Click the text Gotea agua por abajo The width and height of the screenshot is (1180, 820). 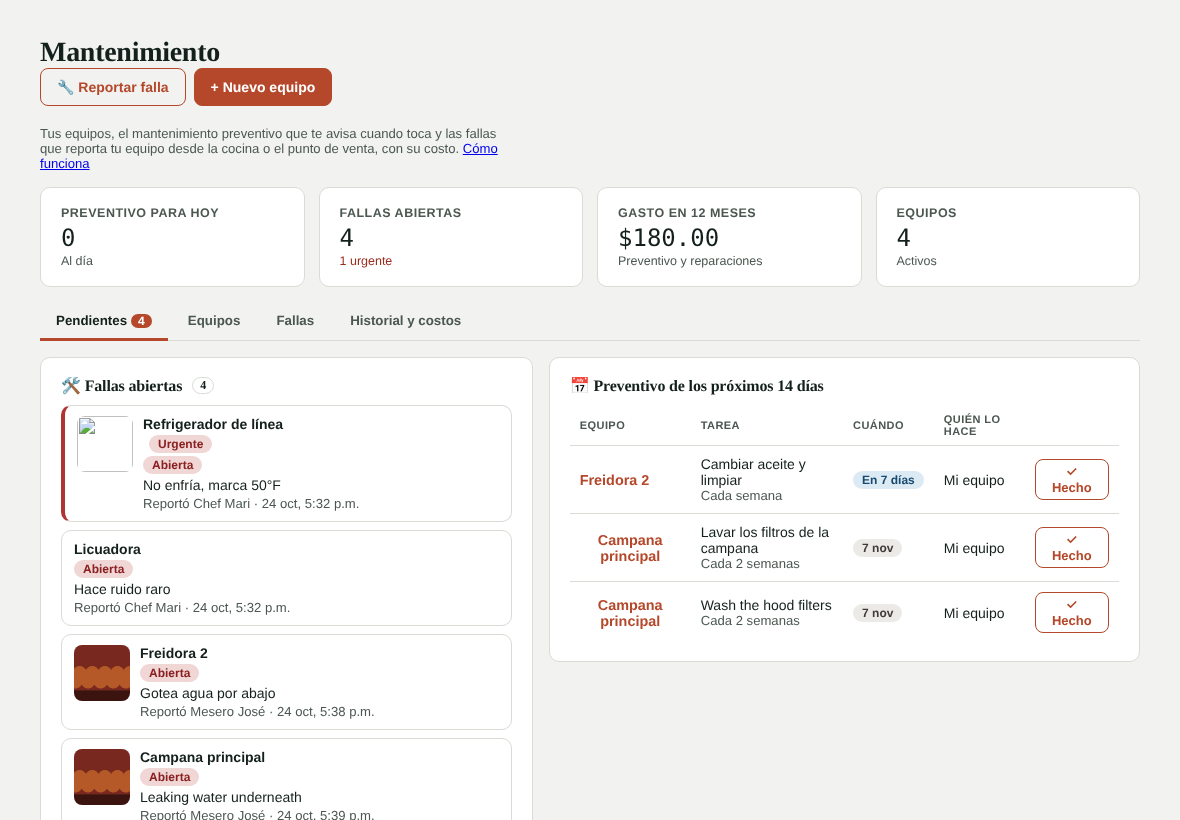coord(208,693)
